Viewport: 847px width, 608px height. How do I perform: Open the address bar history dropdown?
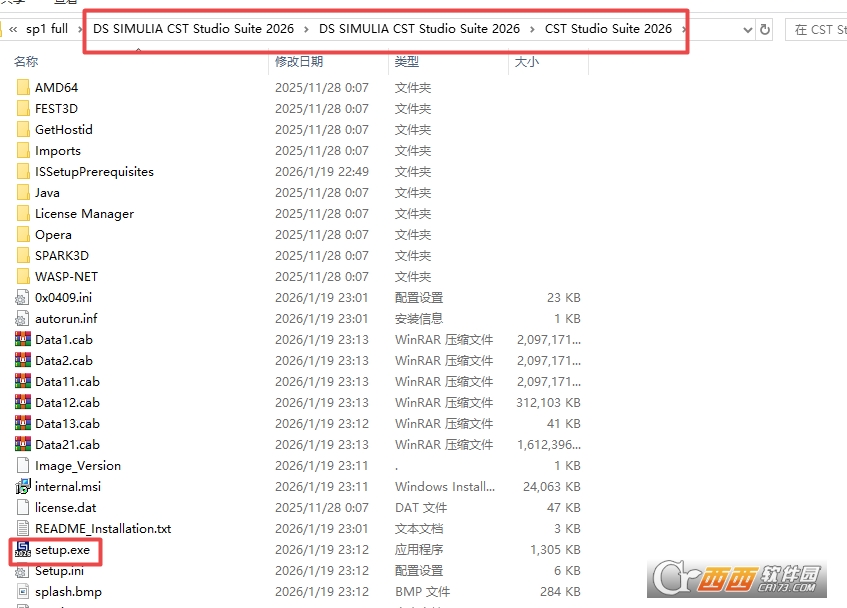(748, 30)
